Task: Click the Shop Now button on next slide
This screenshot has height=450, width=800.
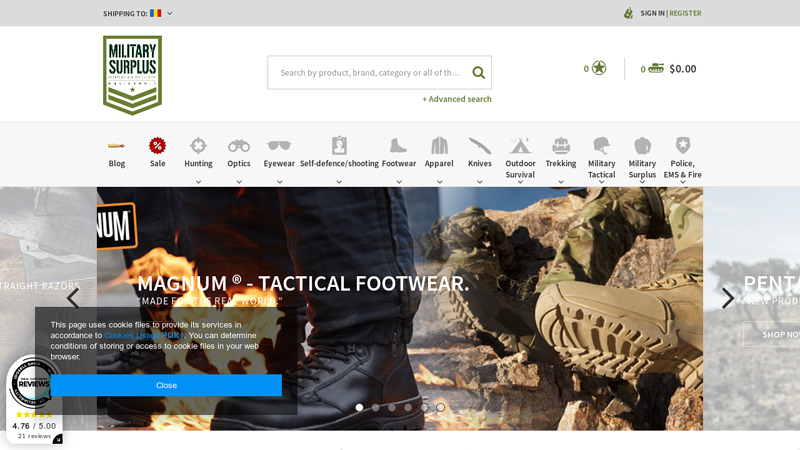Action: (x=771, y=334)
